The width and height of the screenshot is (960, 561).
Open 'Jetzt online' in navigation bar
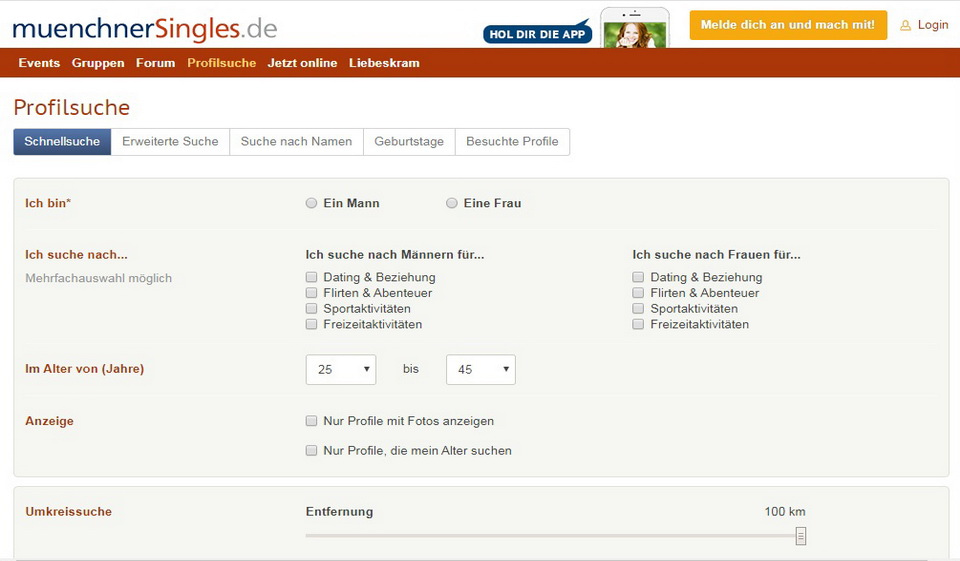[302, 63]
